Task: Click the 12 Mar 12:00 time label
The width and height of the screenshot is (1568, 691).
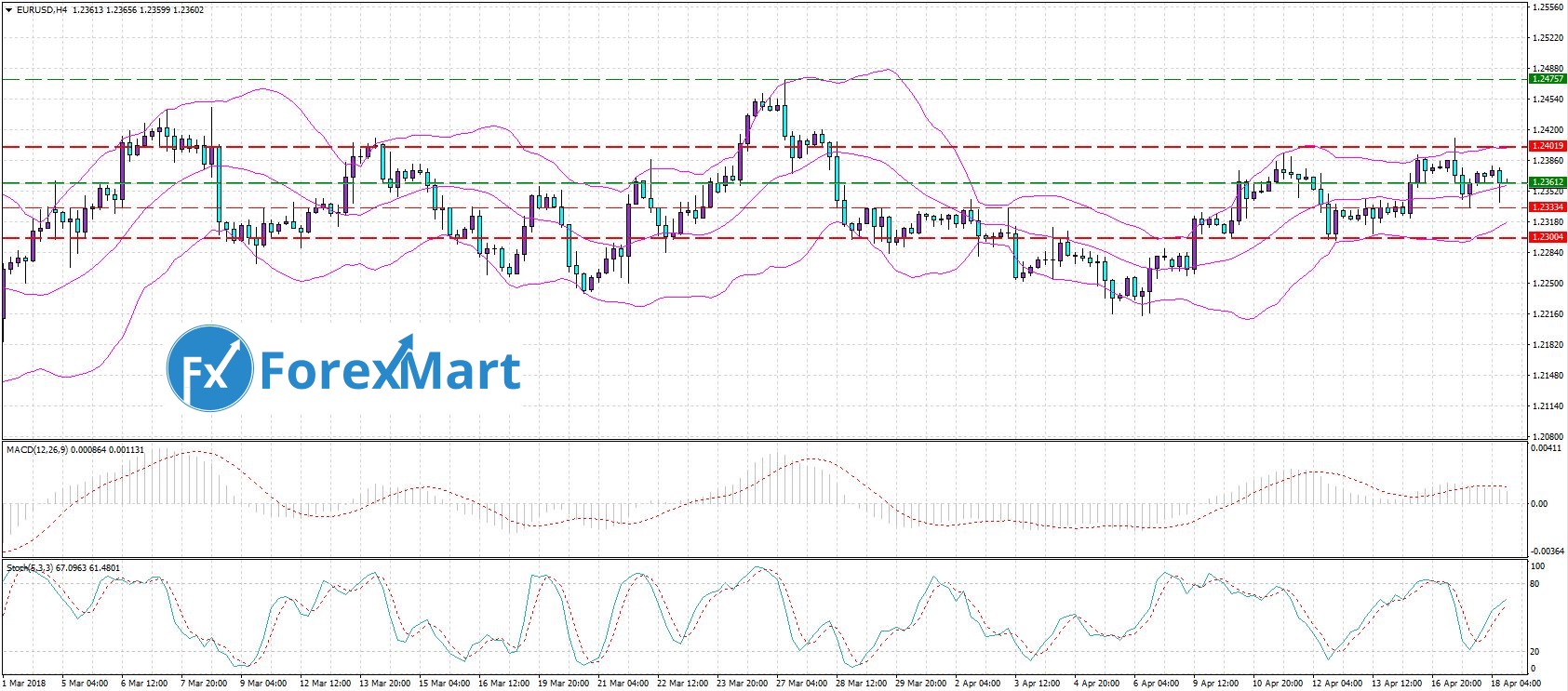Action: (x=325, y=684)
